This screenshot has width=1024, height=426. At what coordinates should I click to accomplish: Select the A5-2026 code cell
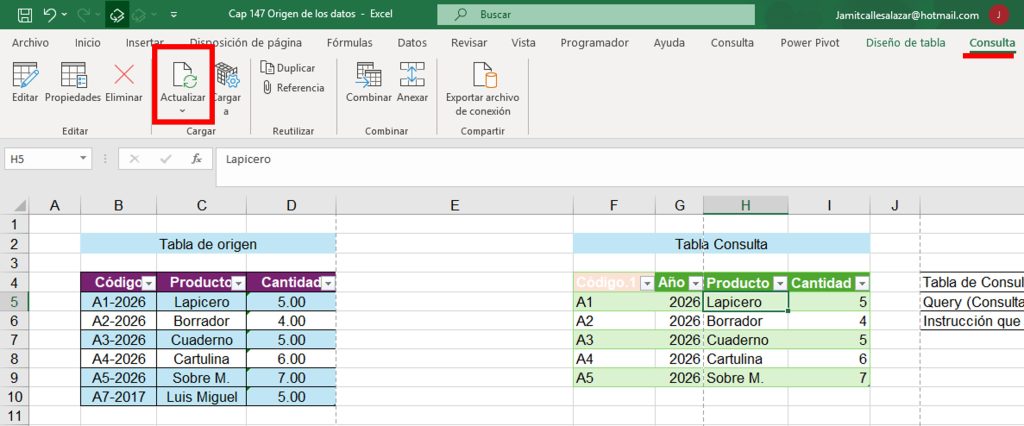pos(118,378)
